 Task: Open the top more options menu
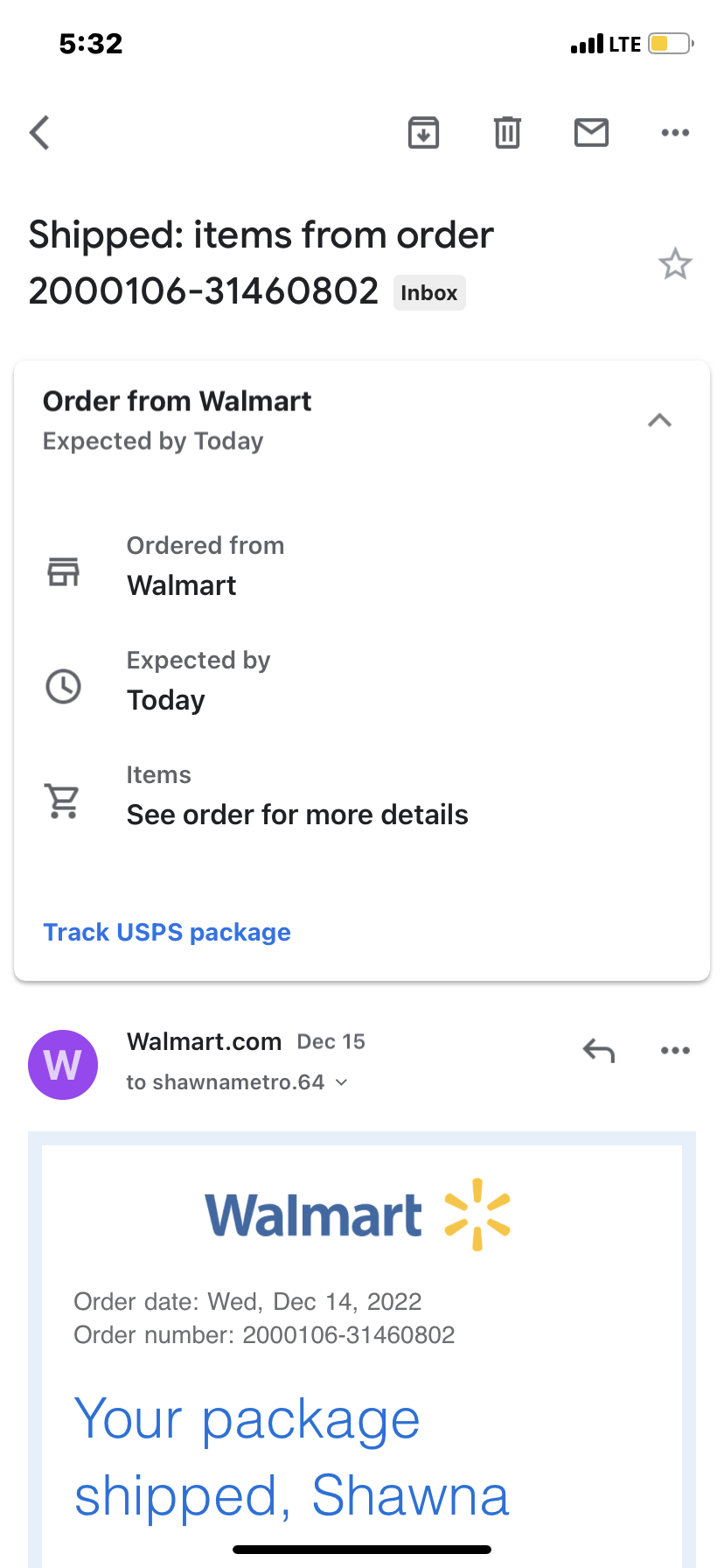(x=675, y=133)
